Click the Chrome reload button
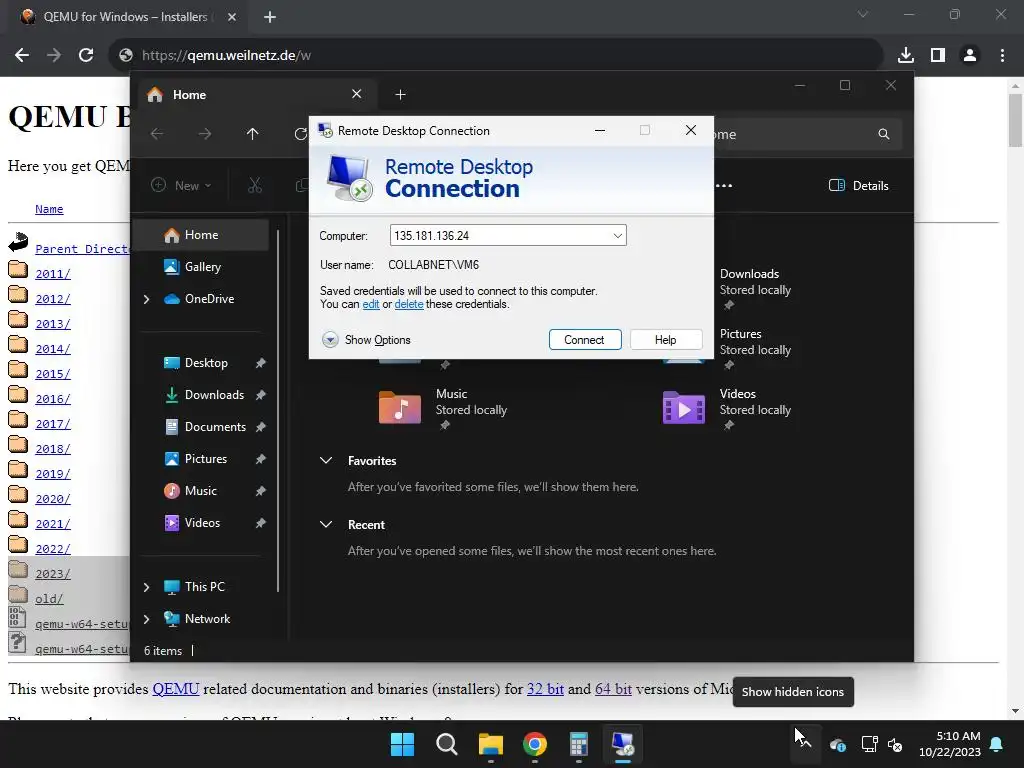The image size is (1024, 768). 86,55
